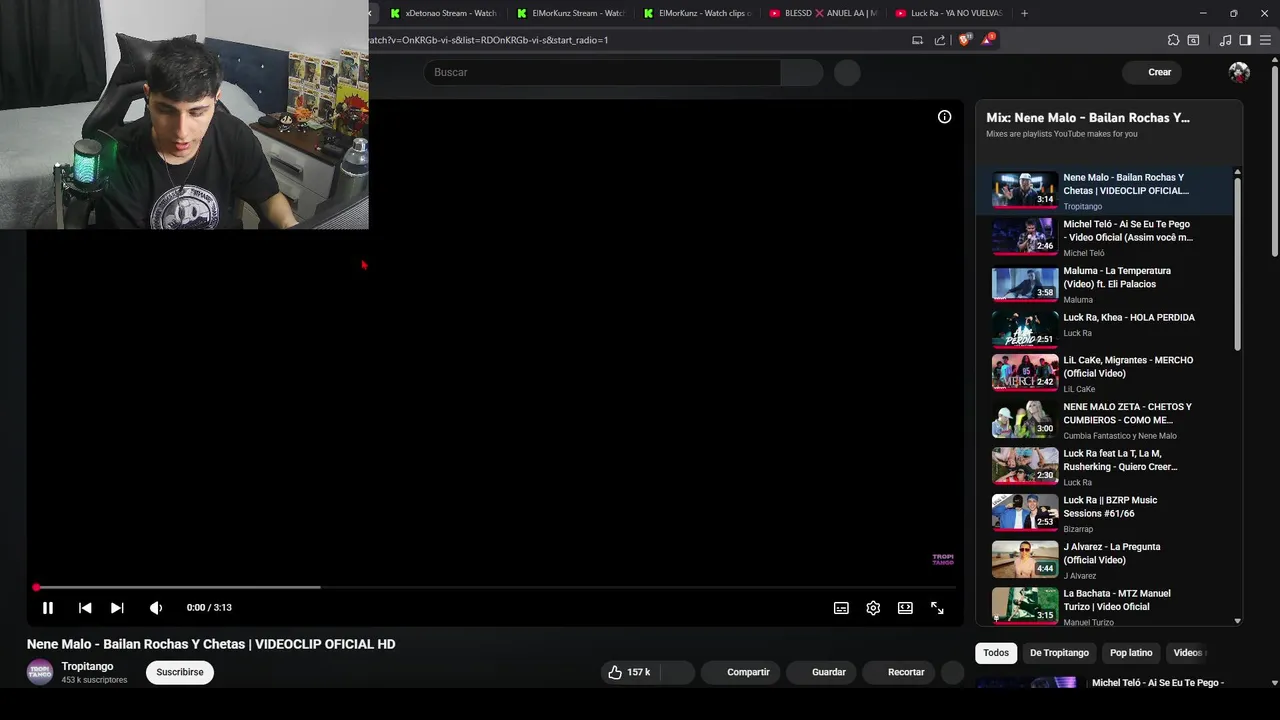Open a new browser tab

(x=1024, y=13)
